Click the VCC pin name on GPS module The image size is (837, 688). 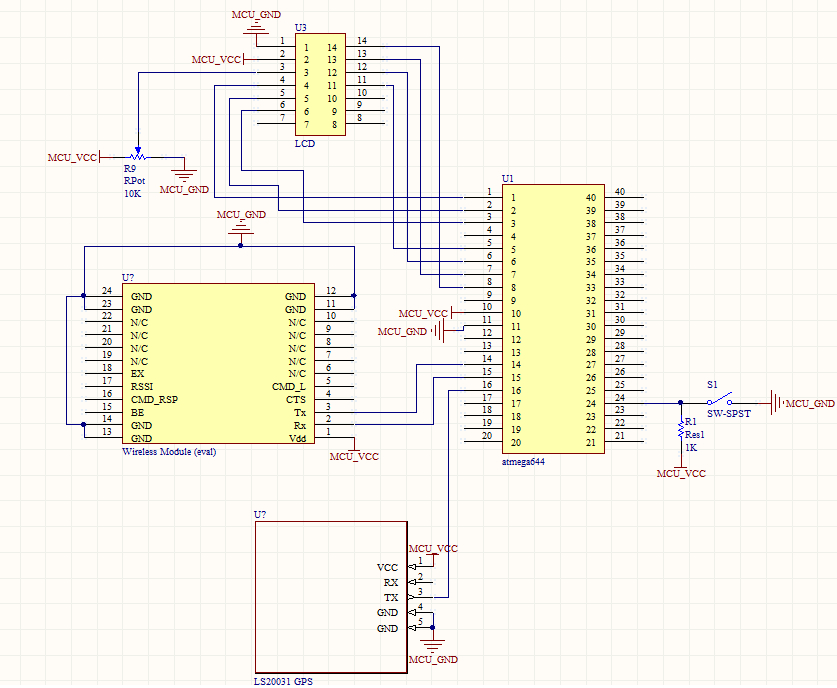[x=387, y=567]
